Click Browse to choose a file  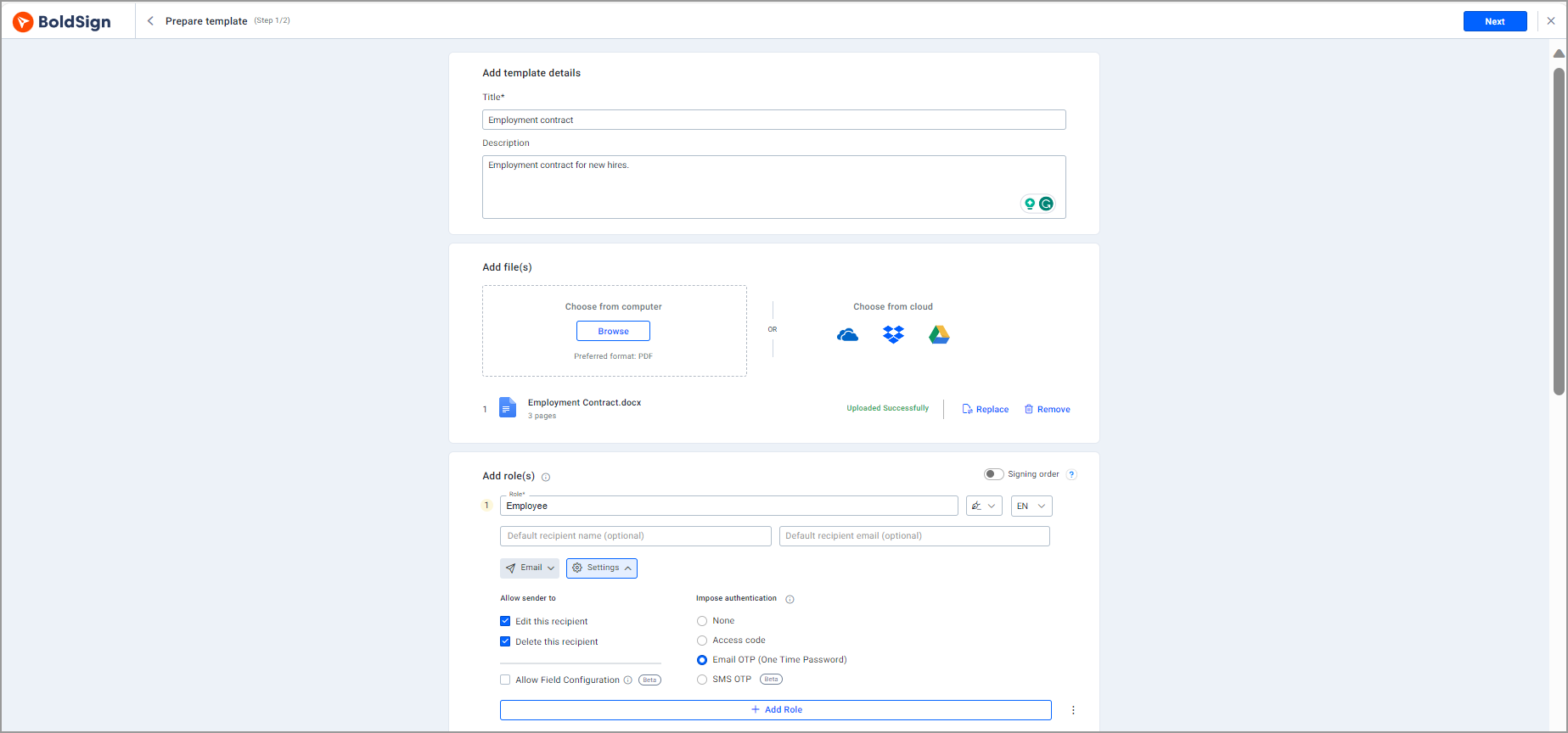click(x=613, y=331)
